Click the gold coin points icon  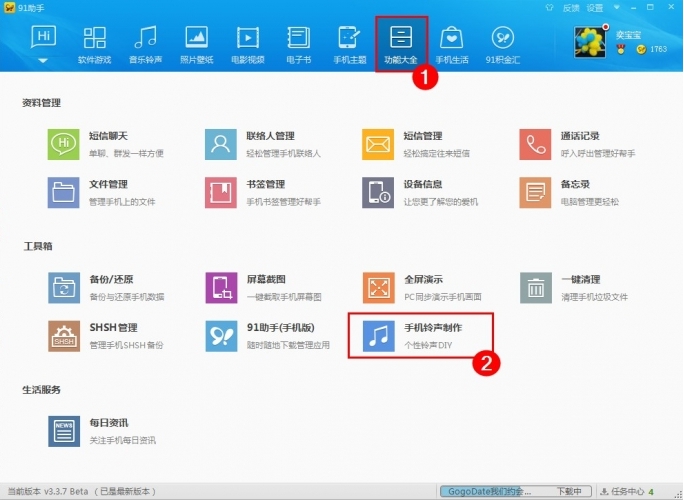[x=641, y=49]
